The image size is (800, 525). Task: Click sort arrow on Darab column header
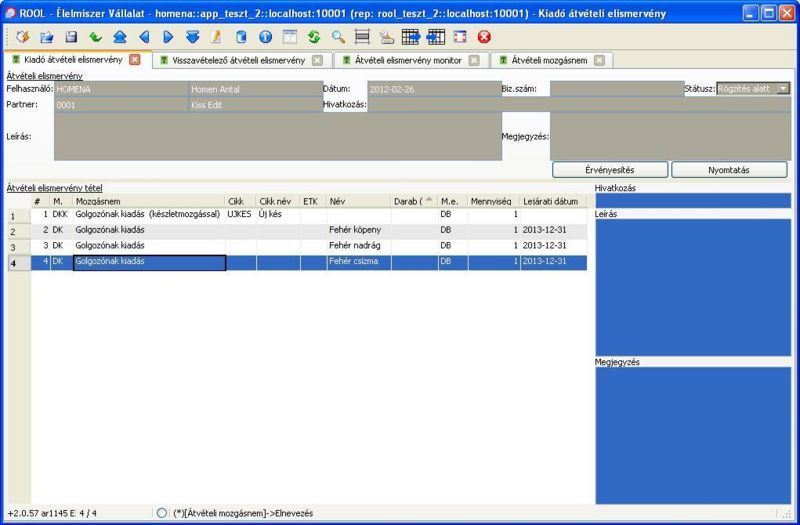pyautogui.click(x=429, y=201)
